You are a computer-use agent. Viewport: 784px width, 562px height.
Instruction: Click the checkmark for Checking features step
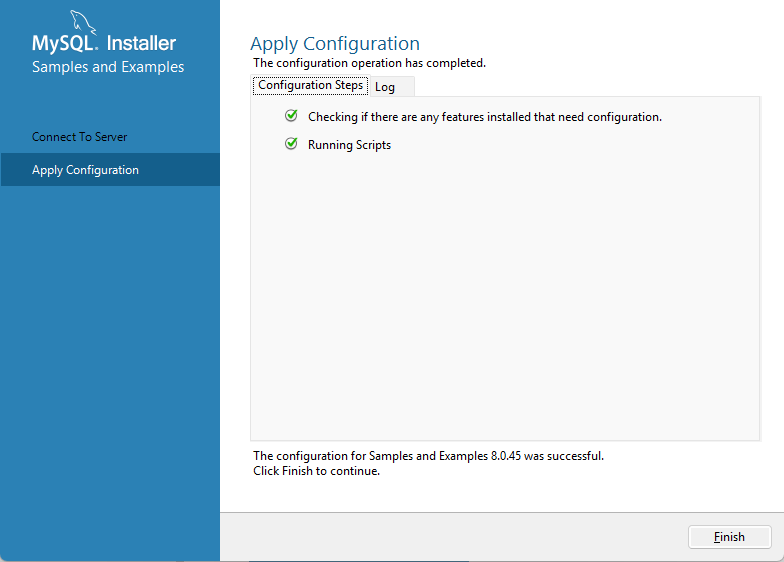pos(292,116)
